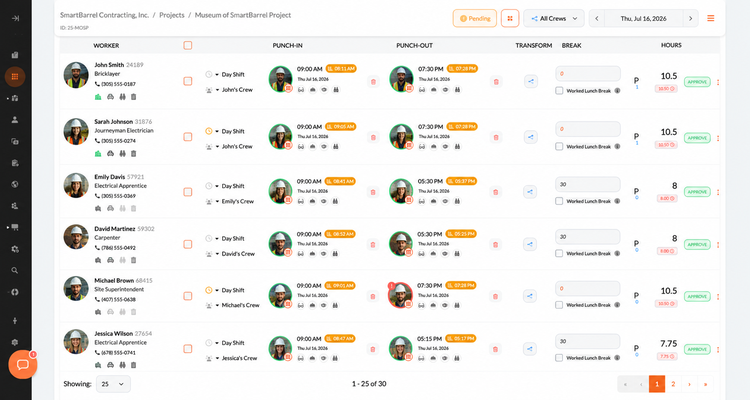Go to page 2 of results
Image resolution: width=750 pixels, height=400 pixels.
coord(673,384)
